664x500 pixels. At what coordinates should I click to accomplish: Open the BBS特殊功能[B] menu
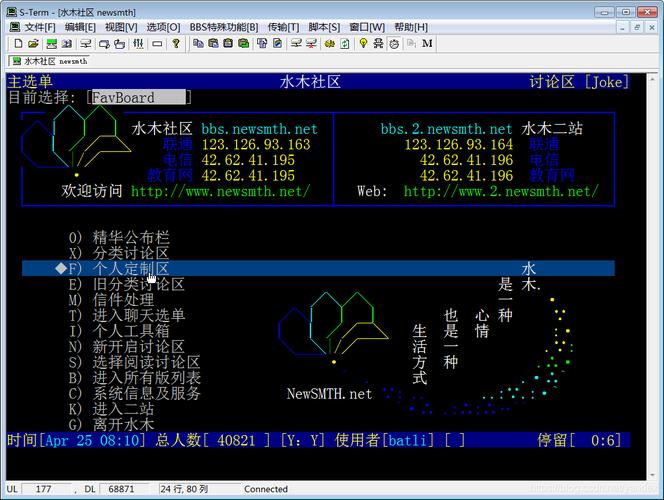coord(224,27)
